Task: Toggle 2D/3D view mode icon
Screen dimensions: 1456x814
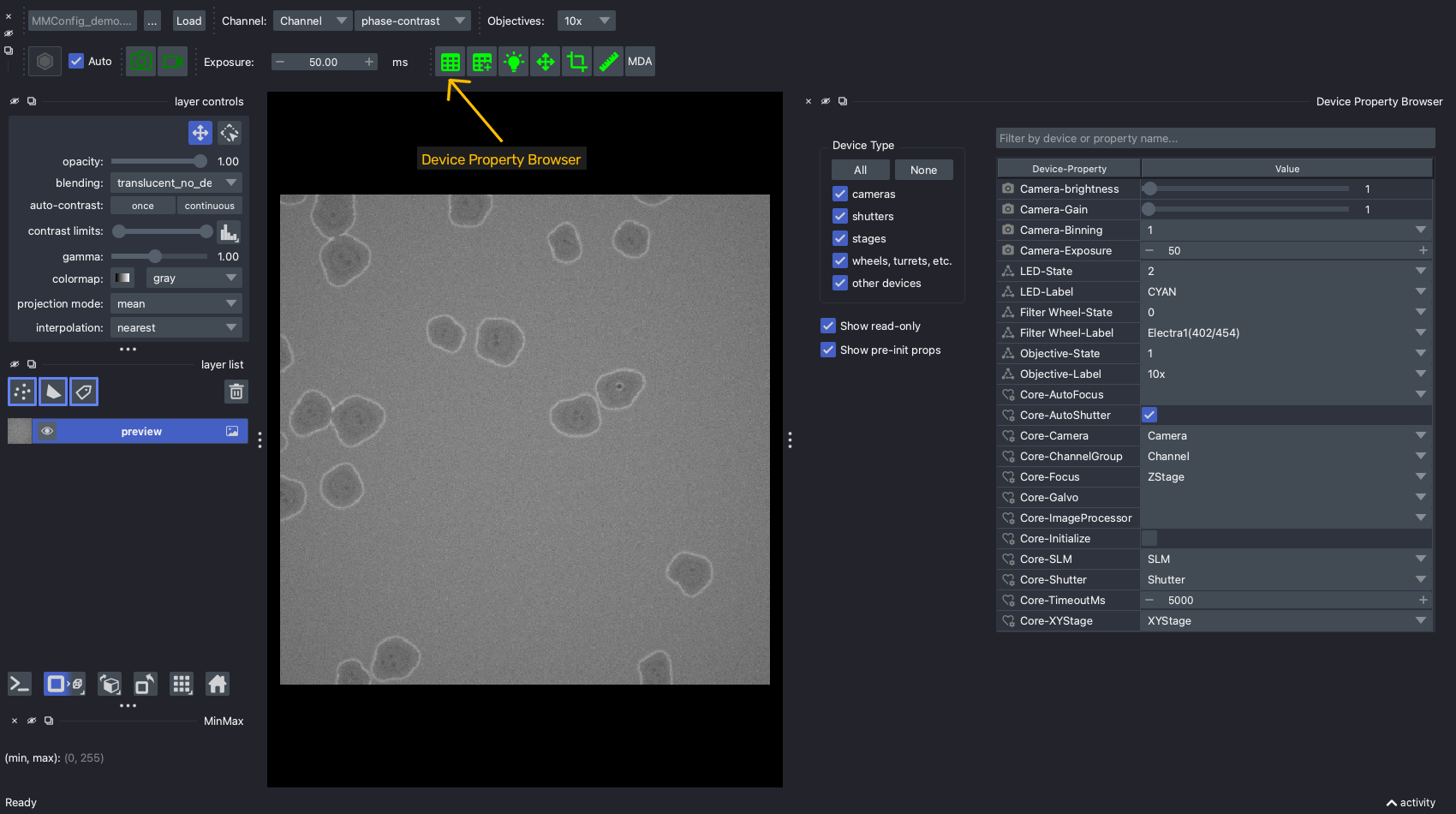Action: pos(64,684)
